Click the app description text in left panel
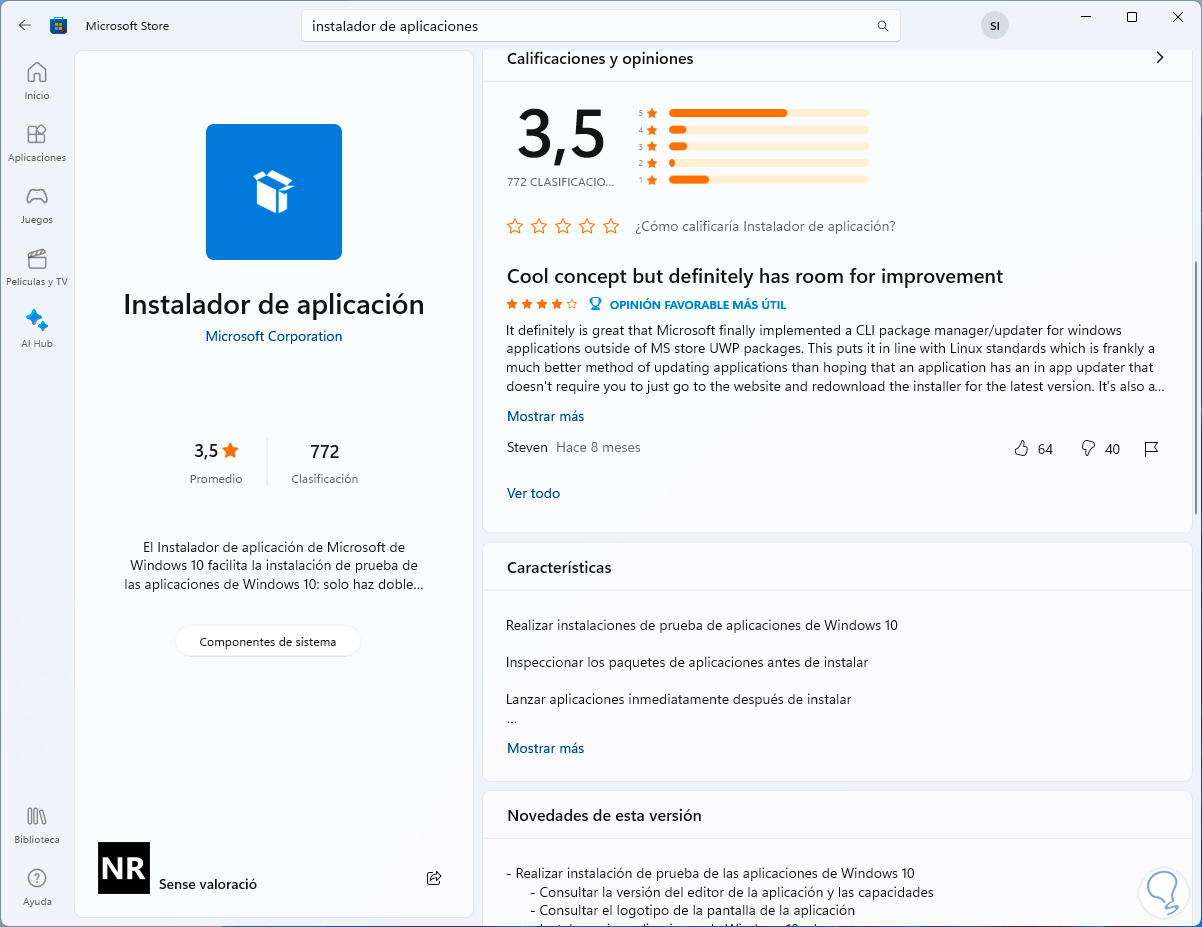The height and width of the screenshot is (927, 1202). tap(274, 566)
